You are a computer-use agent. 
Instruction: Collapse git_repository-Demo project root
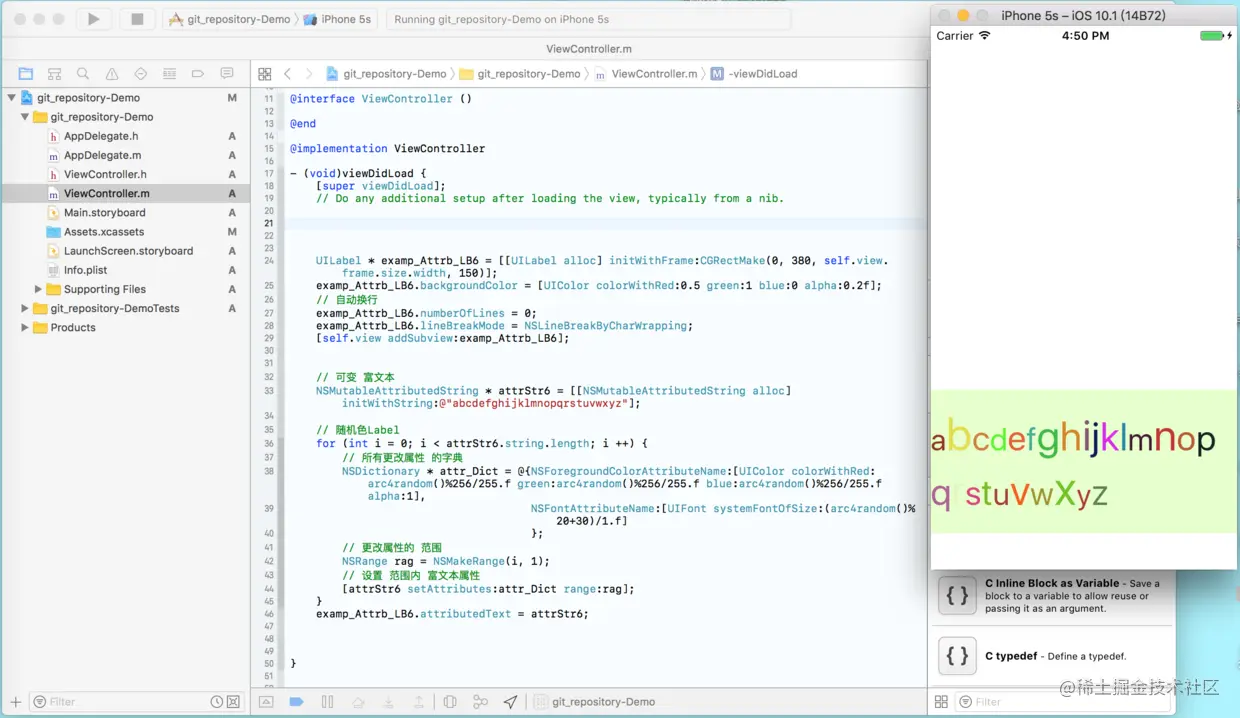tap(12, 98)
